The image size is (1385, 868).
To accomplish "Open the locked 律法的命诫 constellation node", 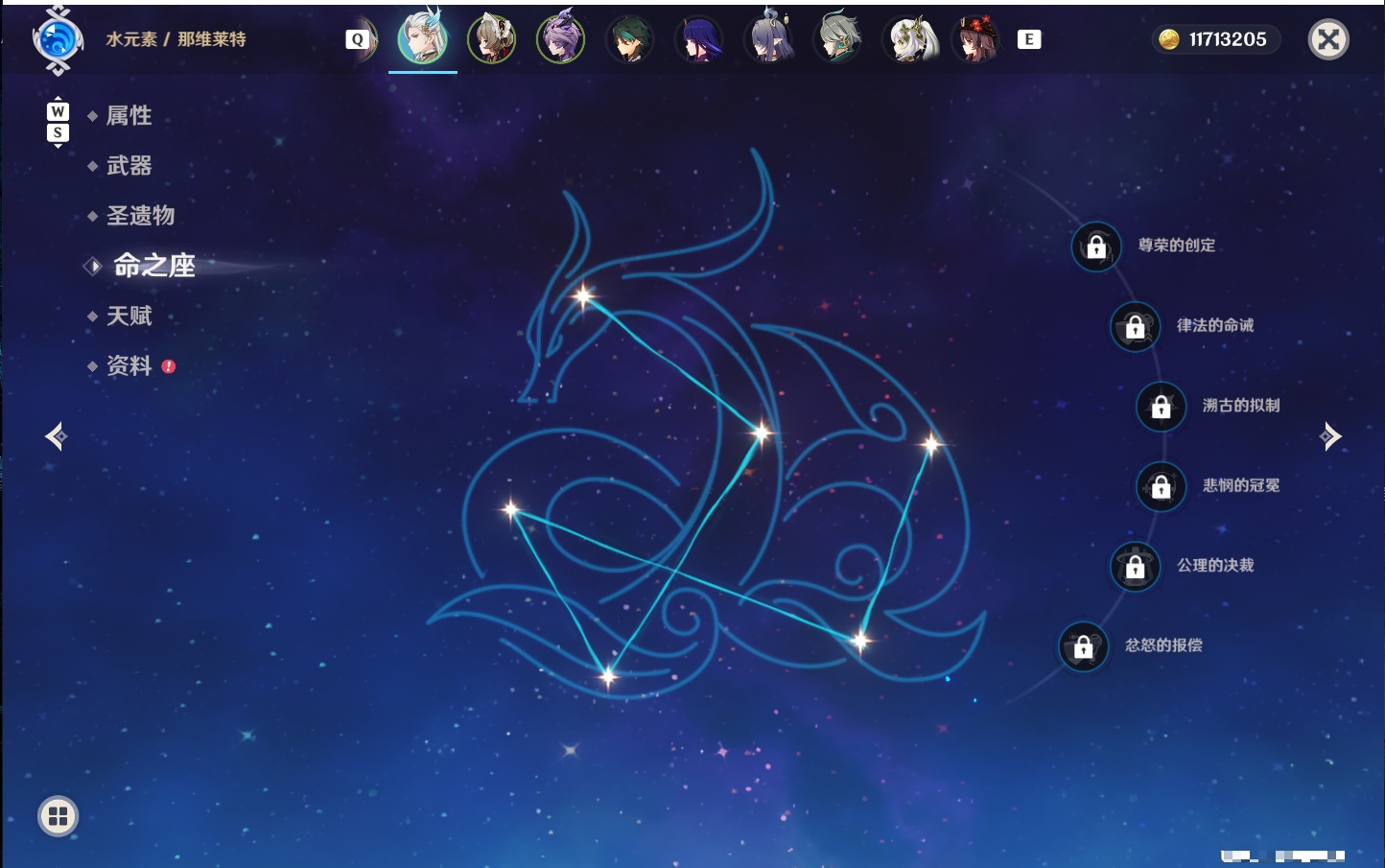I will click(x=1135, y=327).
